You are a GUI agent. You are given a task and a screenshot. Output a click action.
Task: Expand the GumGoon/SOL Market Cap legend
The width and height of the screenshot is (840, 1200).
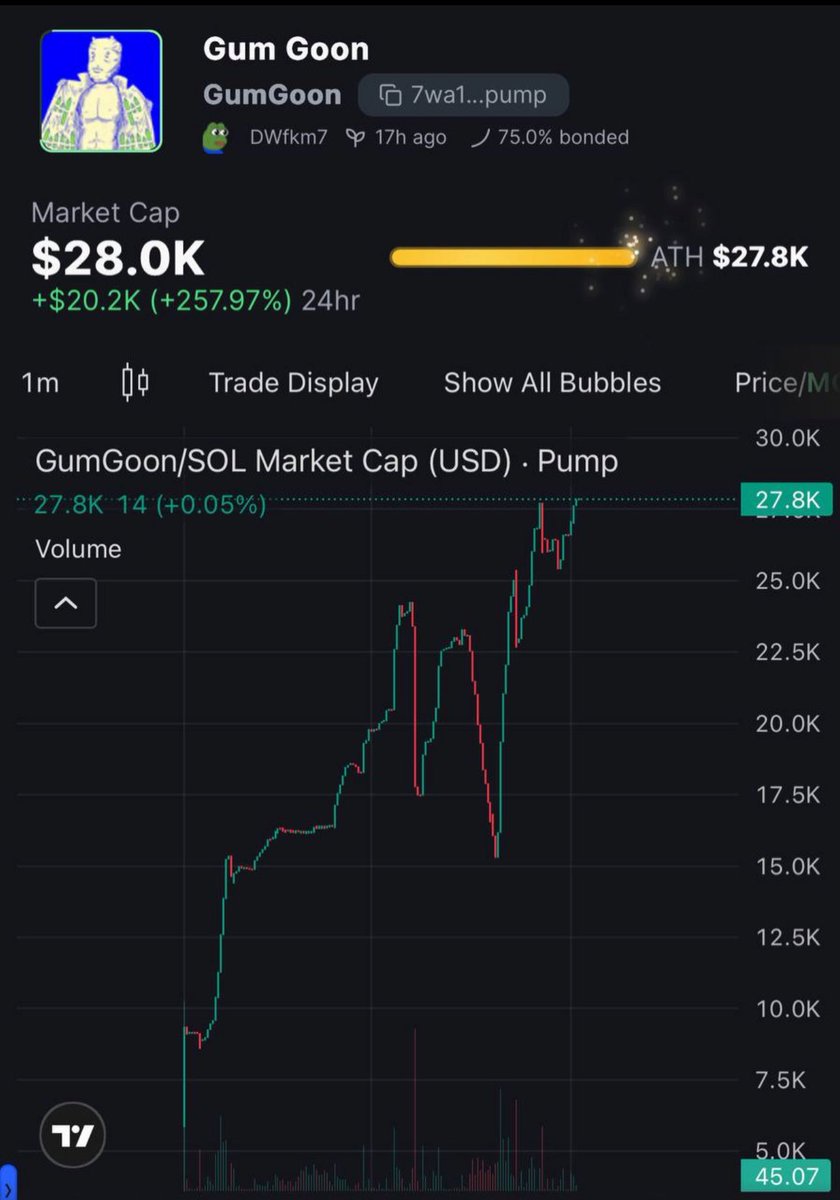click(325, 461)
